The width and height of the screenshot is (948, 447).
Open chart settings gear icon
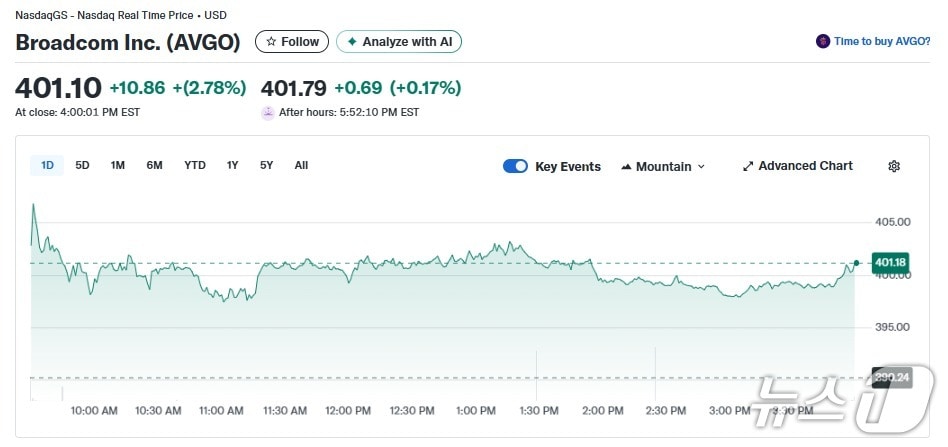tap(894, 166)
